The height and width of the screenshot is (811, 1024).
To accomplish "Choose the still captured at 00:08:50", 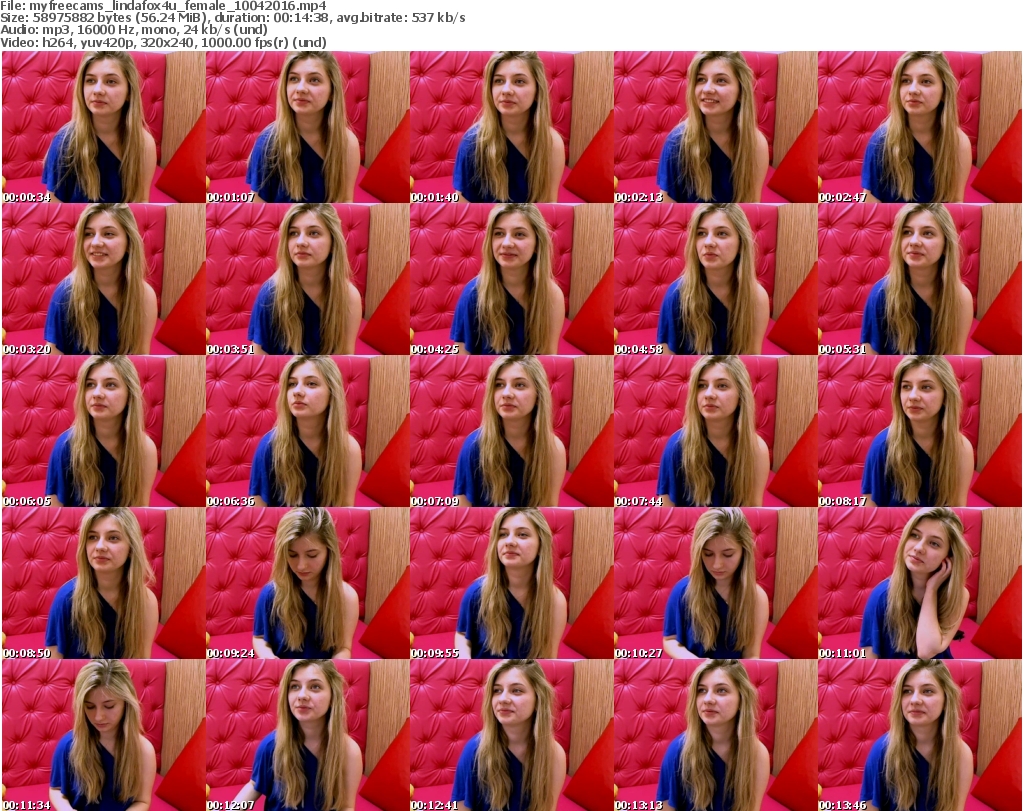I will point(104,583).
